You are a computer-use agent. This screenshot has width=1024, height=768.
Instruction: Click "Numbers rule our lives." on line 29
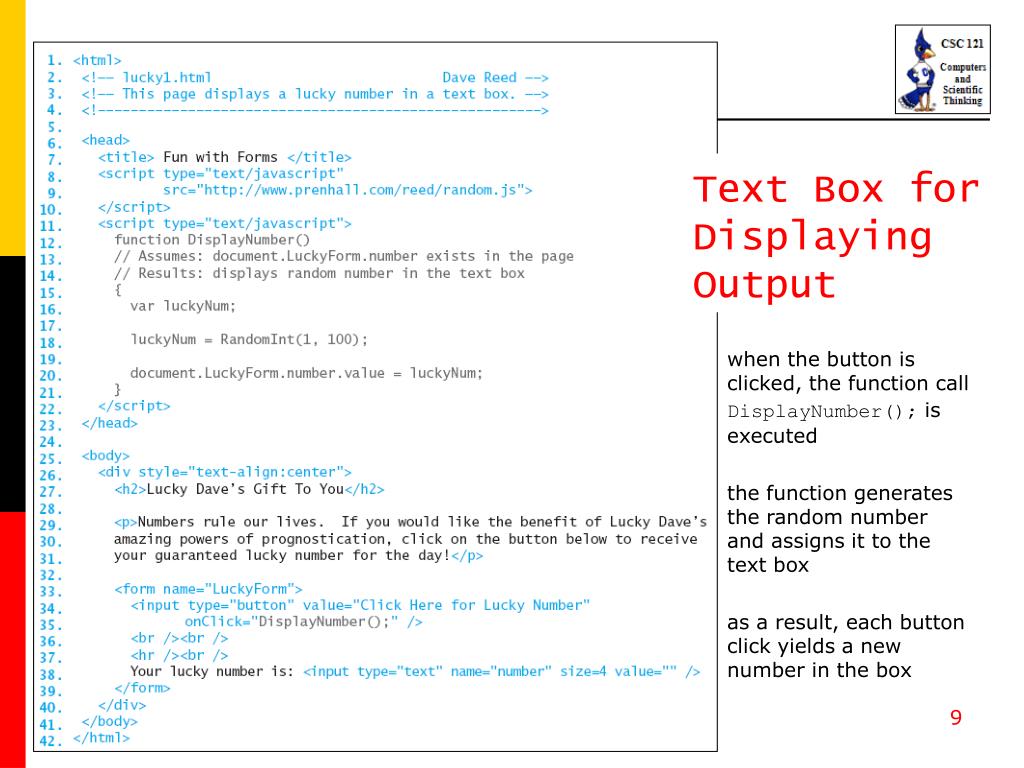pyautogui.click(x=231, y=522)
